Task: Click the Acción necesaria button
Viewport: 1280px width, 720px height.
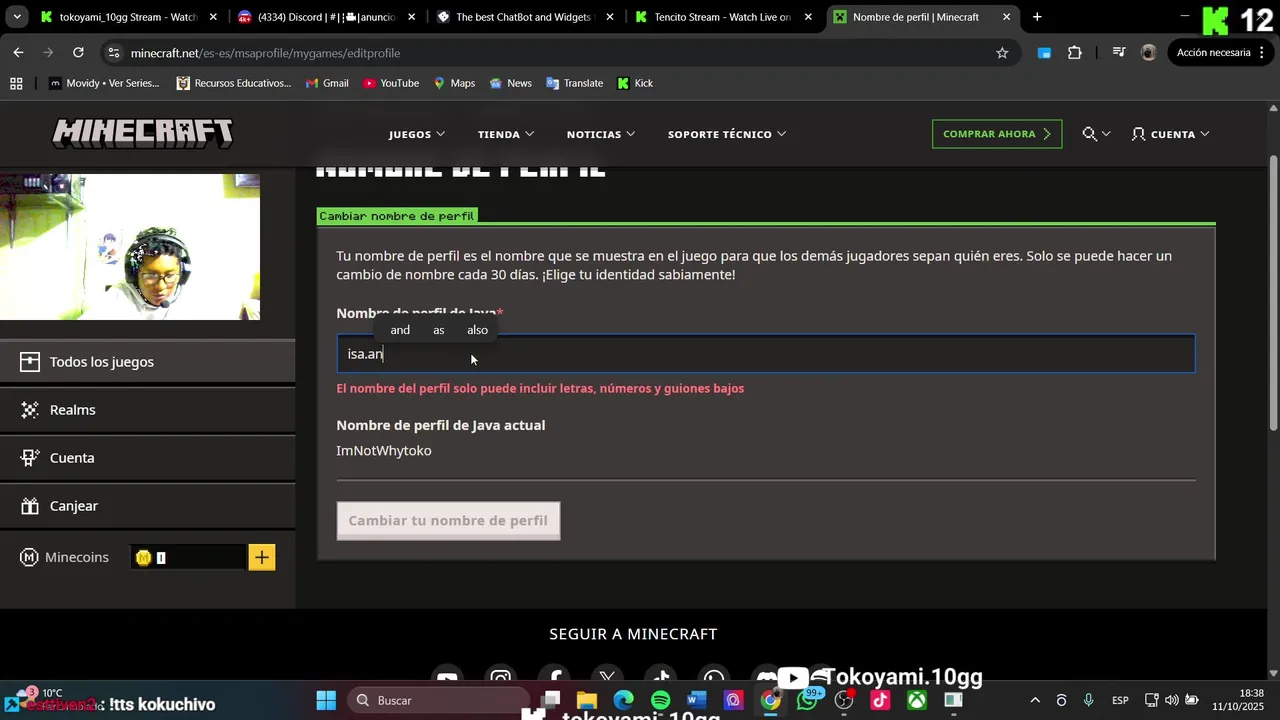Action: 1219,53
